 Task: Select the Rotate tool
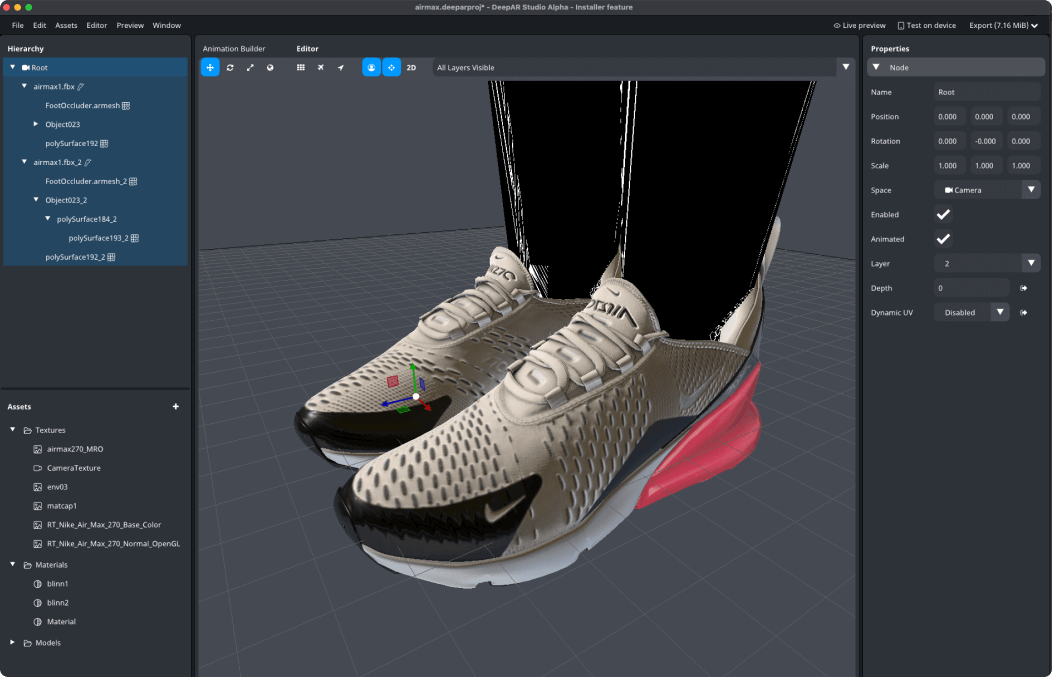click(x=231, y=67)
